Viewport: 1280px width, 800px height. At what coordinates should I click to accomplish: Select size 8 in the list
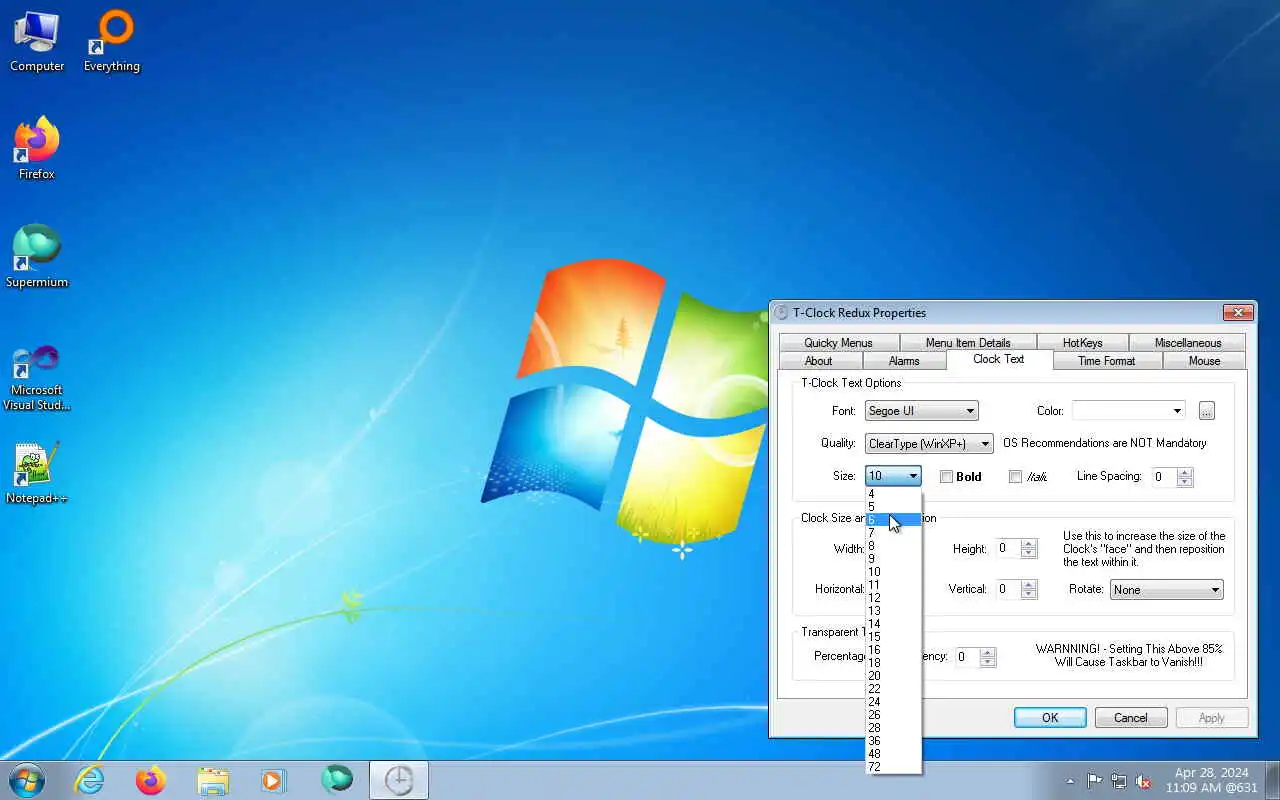893,546
